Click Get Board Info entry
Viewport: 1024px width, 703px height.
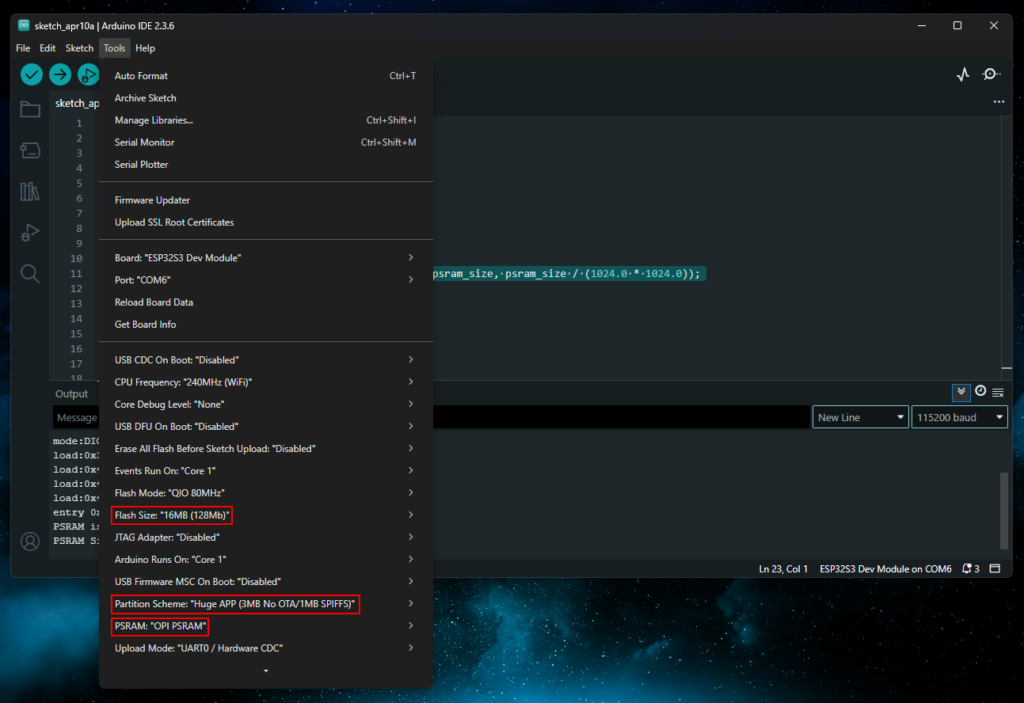(145, 324)
